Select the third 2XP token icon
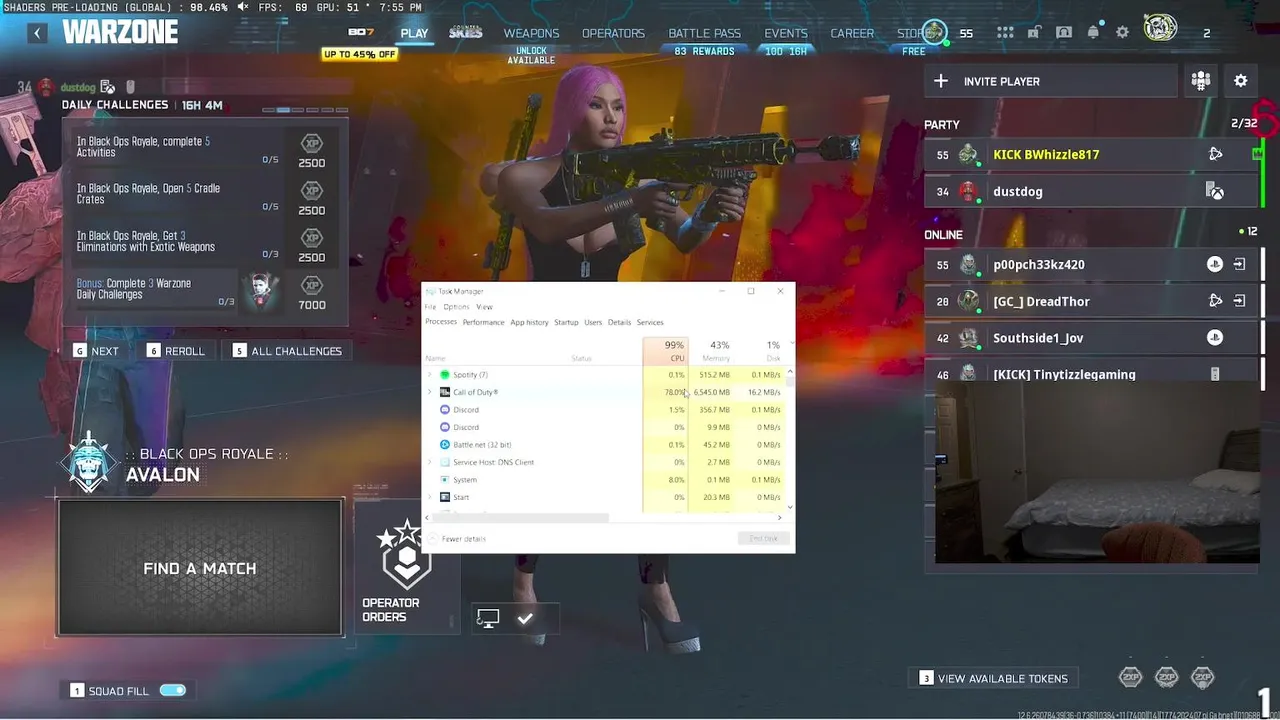 (x=1202, y=678)
